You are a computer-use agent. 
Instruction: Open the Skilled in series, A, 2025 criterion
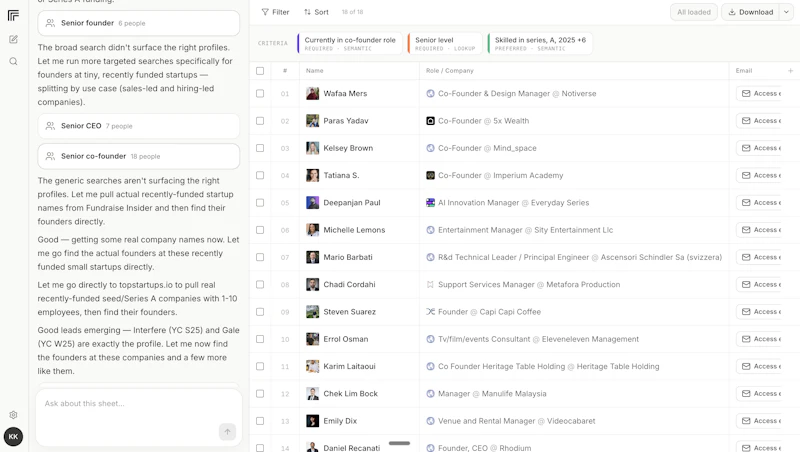tap(540, 43)
